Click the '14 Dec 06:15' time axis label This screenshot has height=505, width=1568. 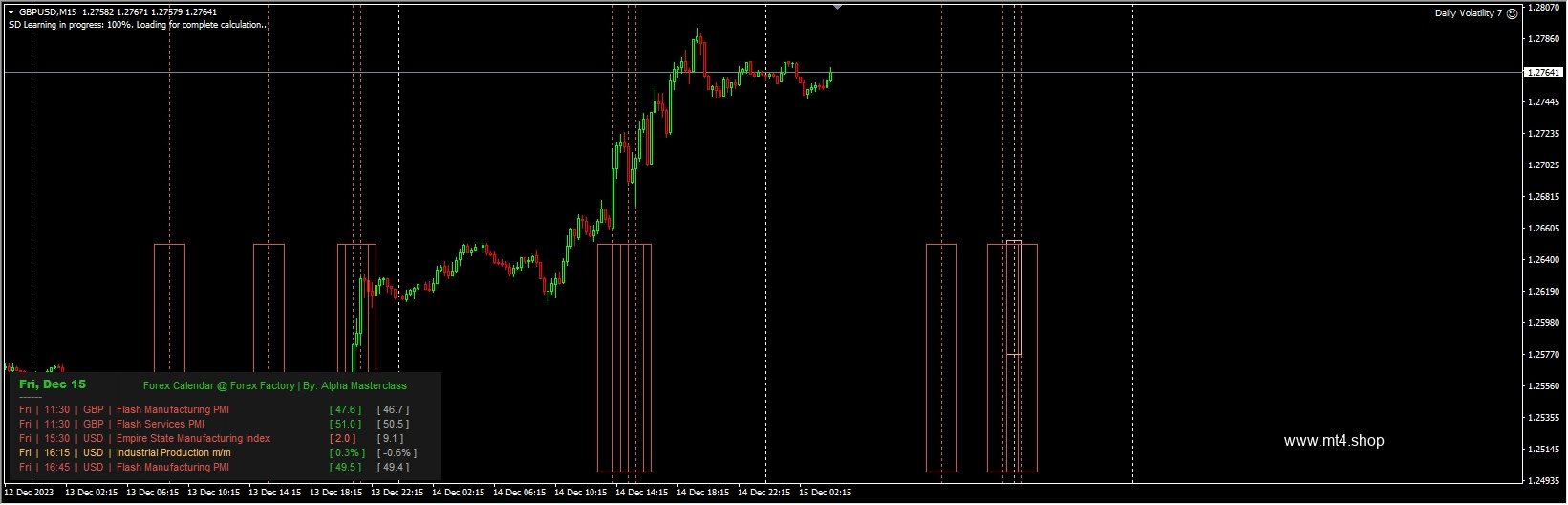point(520,493)
